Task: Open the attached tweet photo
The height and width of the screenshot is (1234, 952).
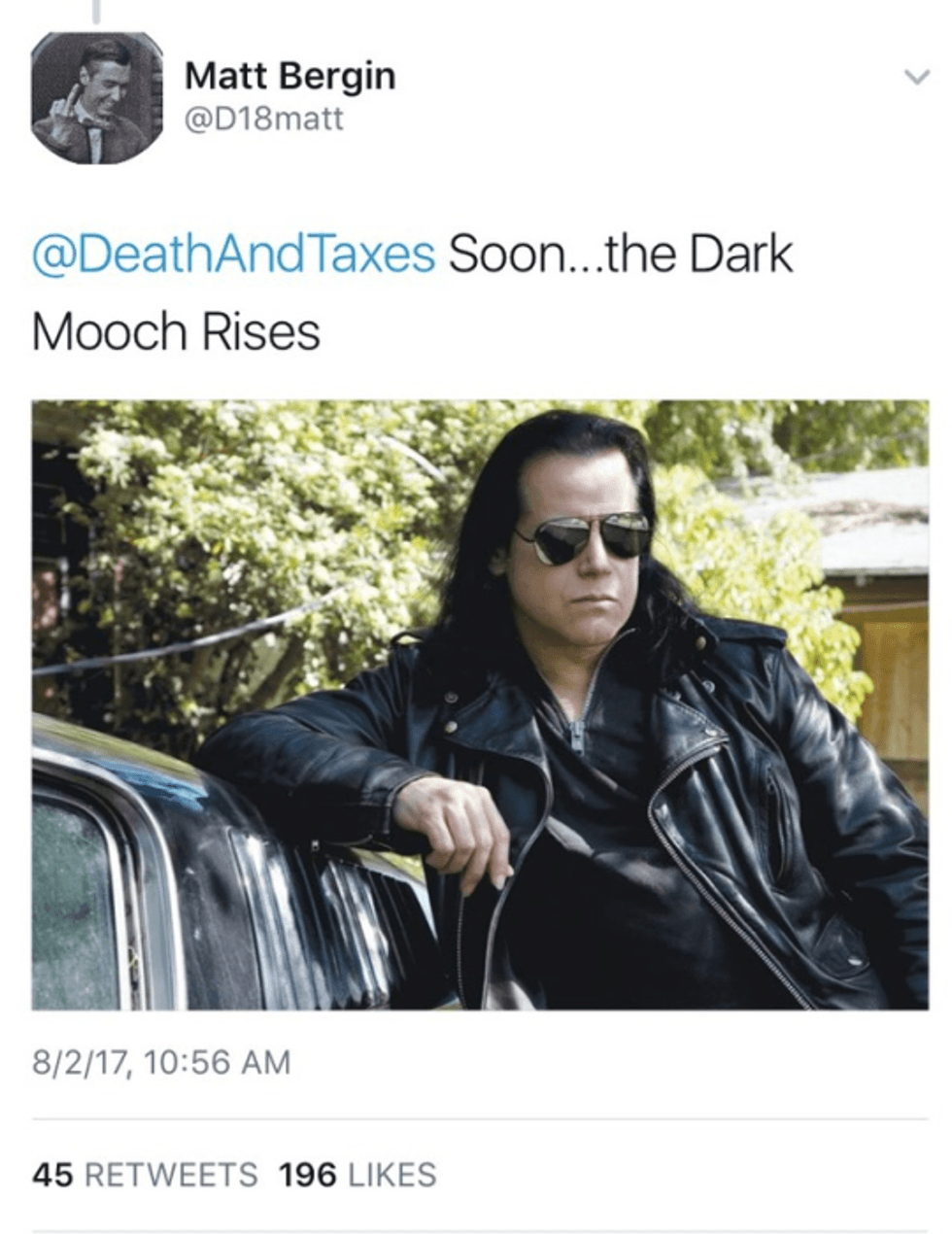Action: coord(480,704)
